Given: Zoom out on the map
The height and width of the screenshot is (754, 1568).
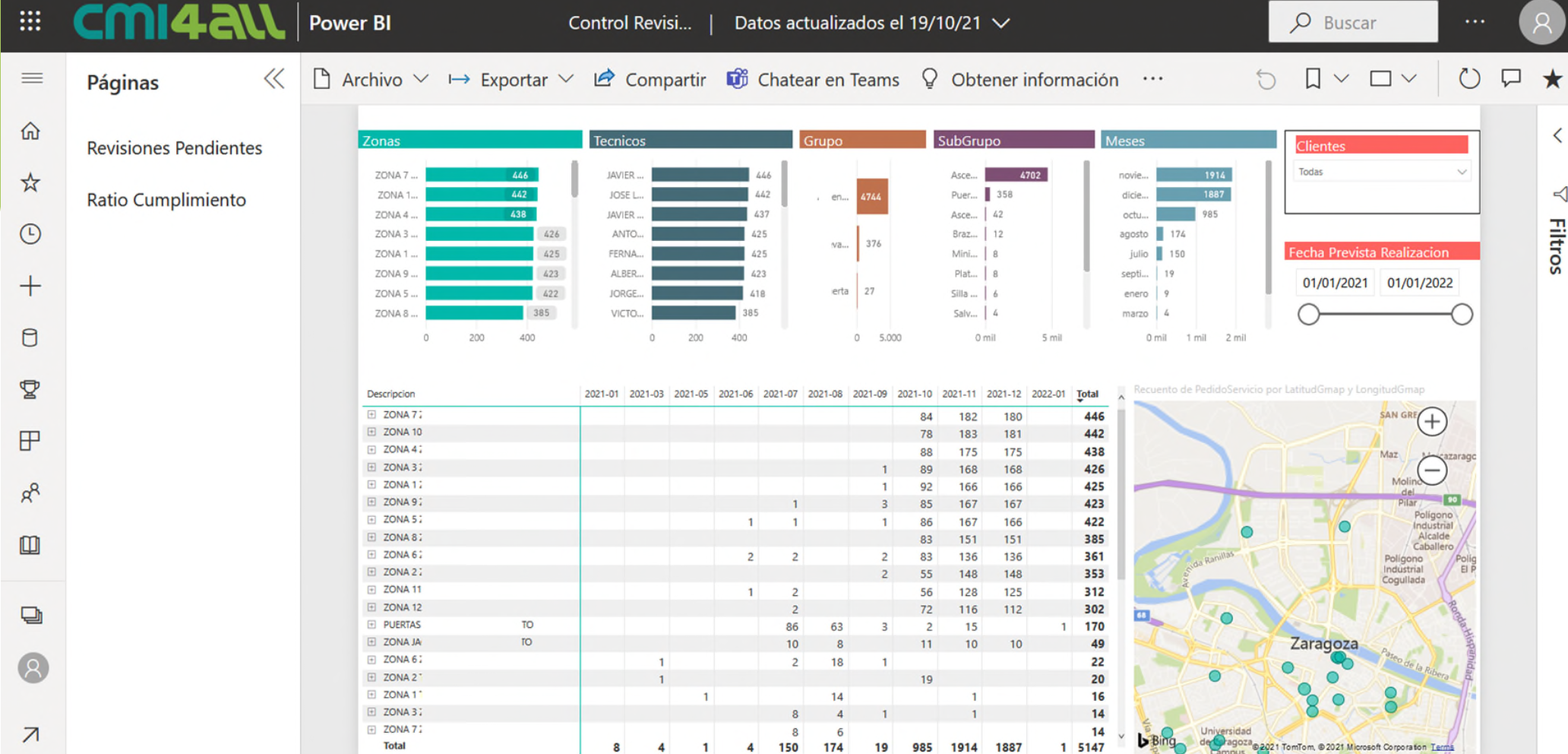Looking at the screenshot, I should [x=1432, y=470].
